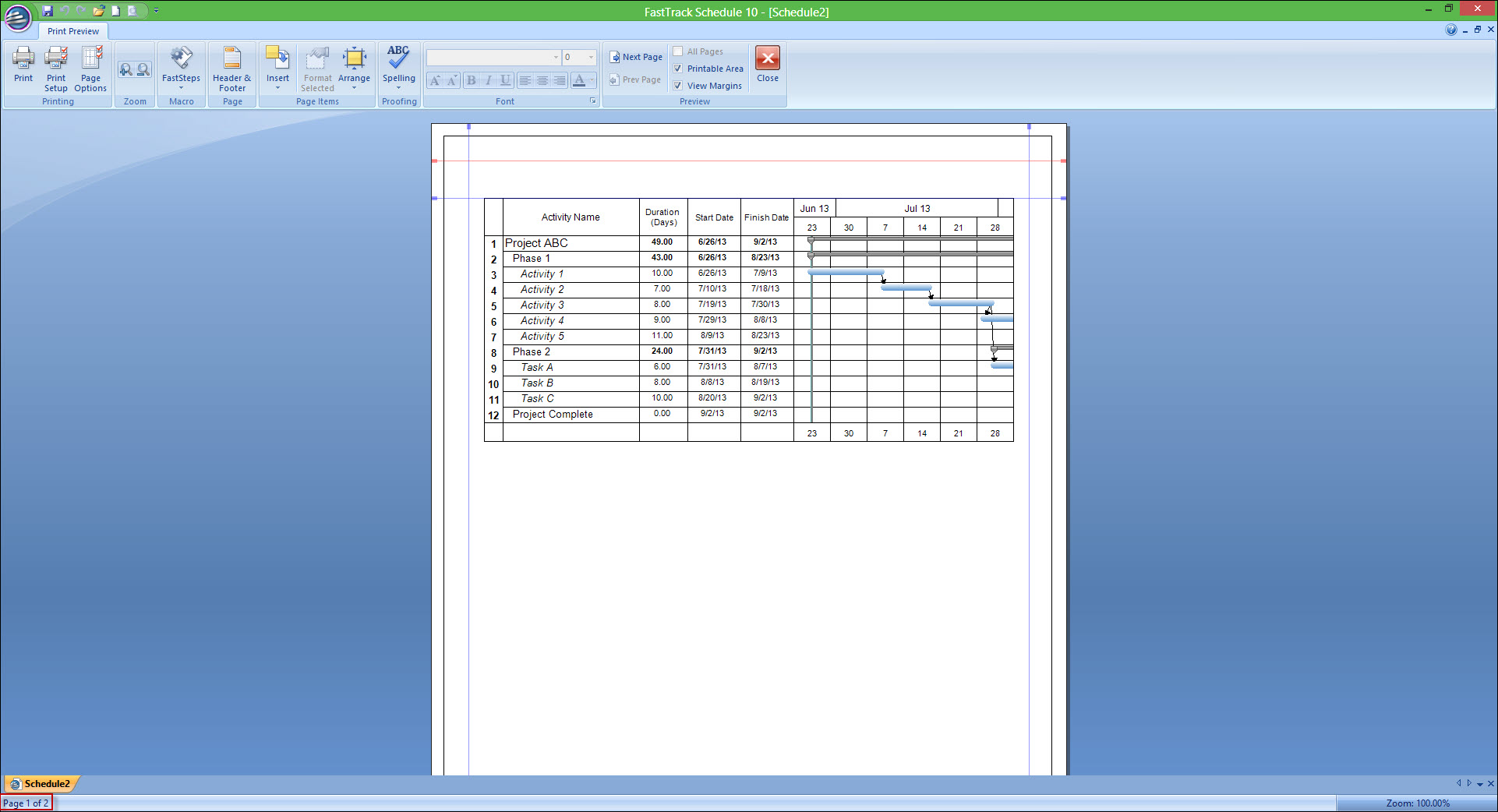Click the zoom out magnifier icon
1498x812 pixels.
(x=143, y=70)
